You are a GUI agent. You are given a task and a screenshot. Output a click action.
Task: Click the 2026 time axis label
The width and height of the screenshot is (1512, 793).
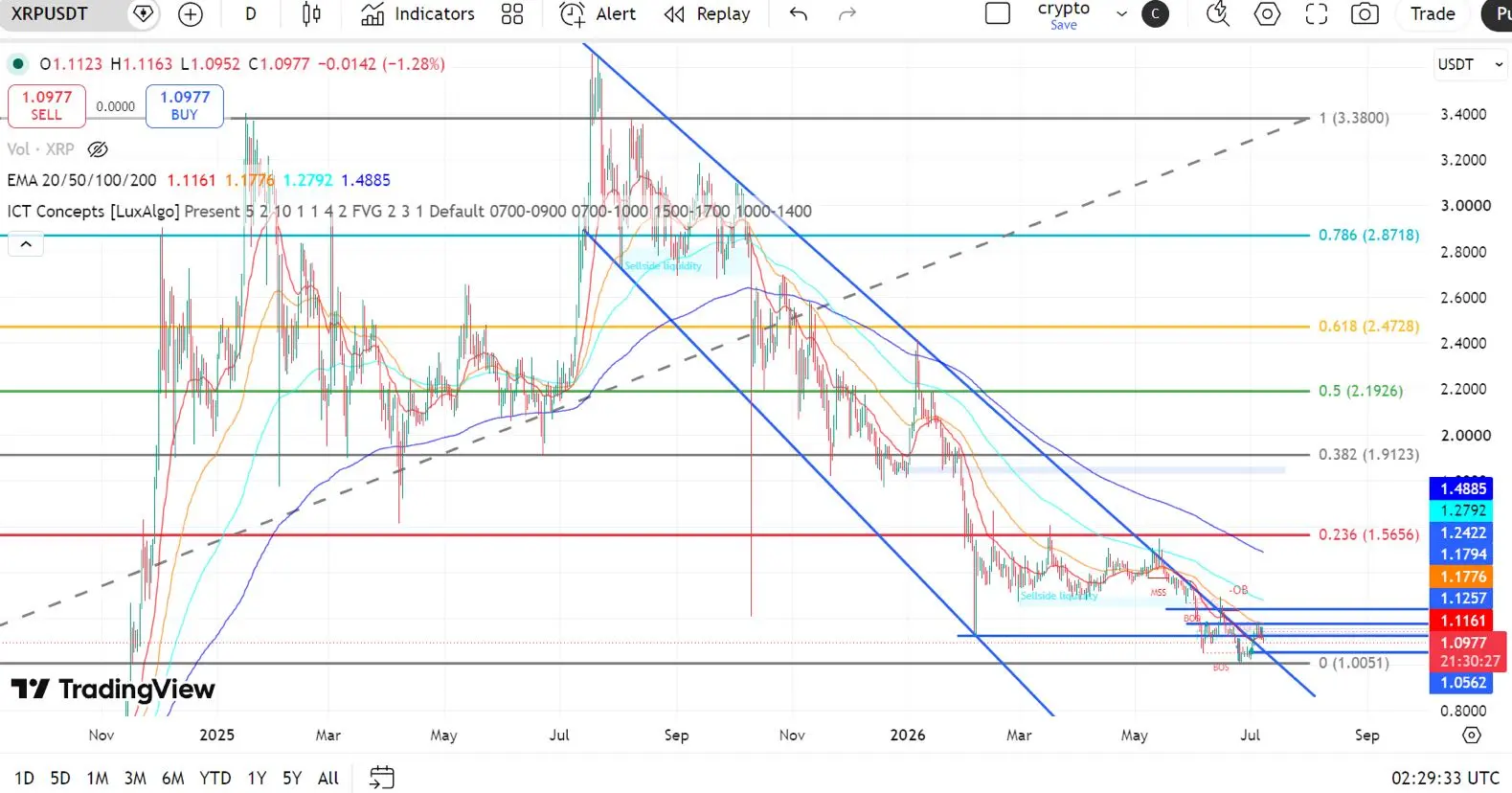point(908,735)
